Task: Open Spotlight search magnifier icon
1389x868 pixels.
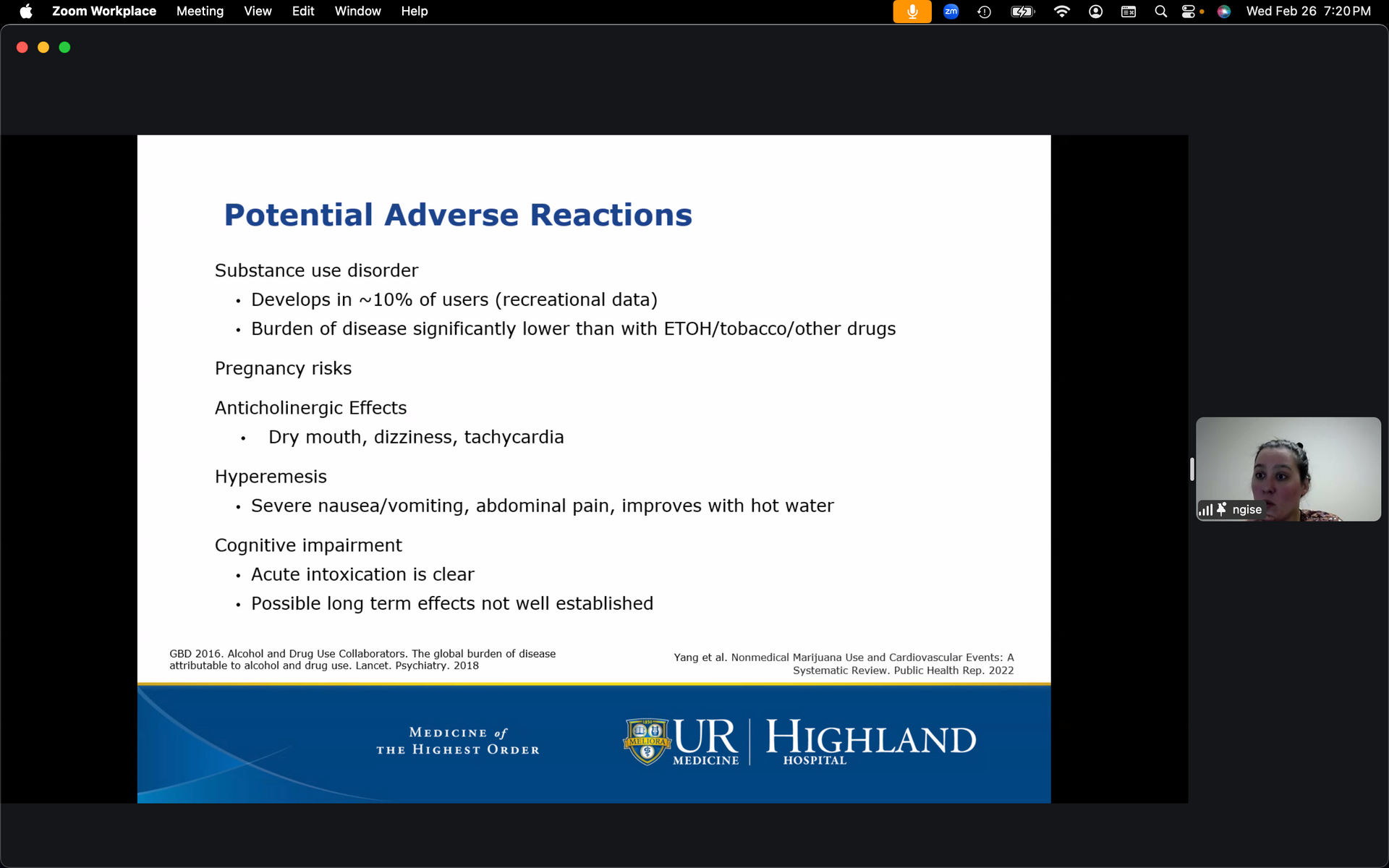Action: [x=1160, y=12]
